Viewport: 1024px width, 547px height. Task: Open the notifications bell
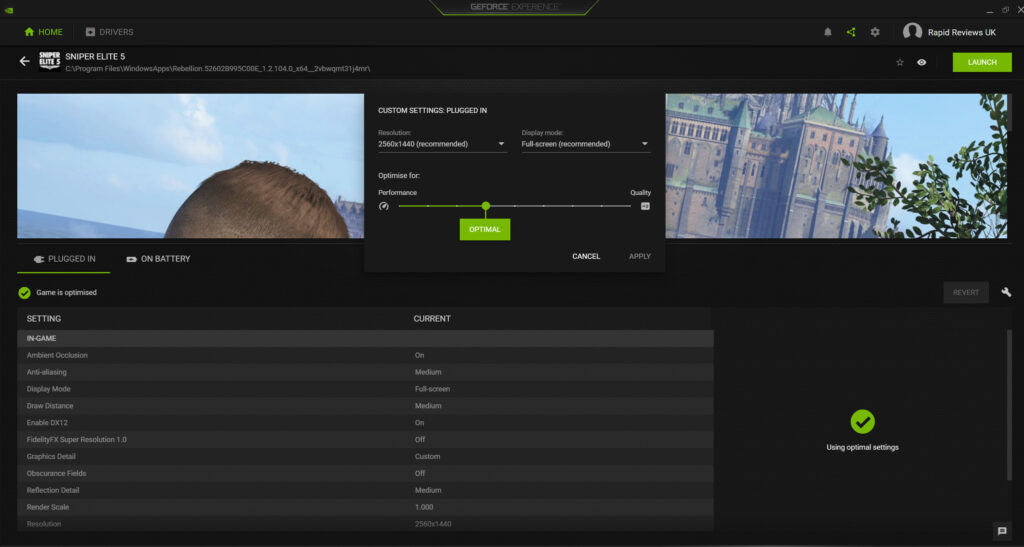tap(827, 32)
